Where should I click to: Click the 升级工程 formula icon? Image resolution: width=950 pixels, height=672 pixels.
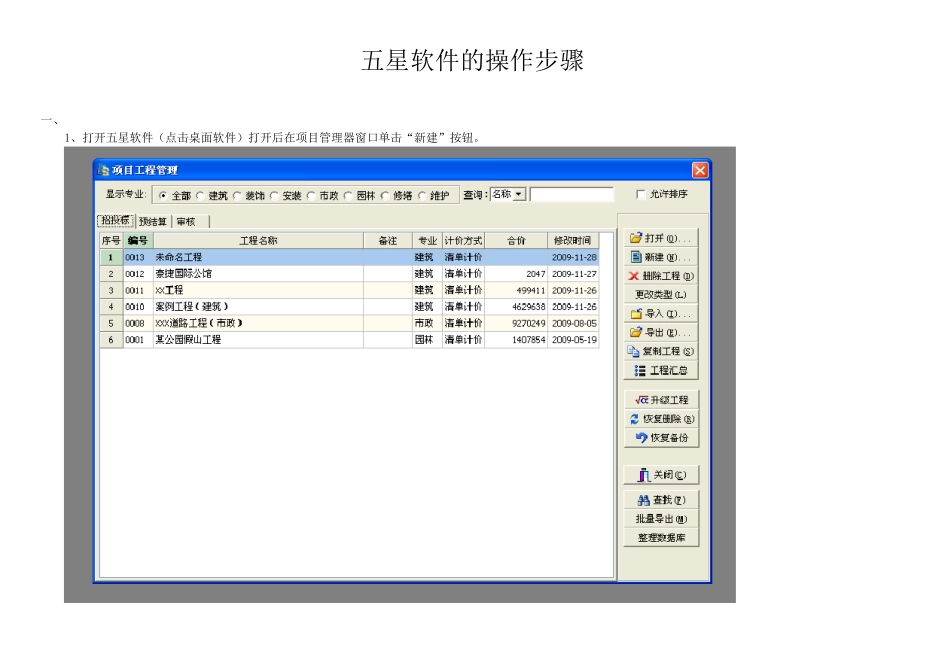(642, 400)
